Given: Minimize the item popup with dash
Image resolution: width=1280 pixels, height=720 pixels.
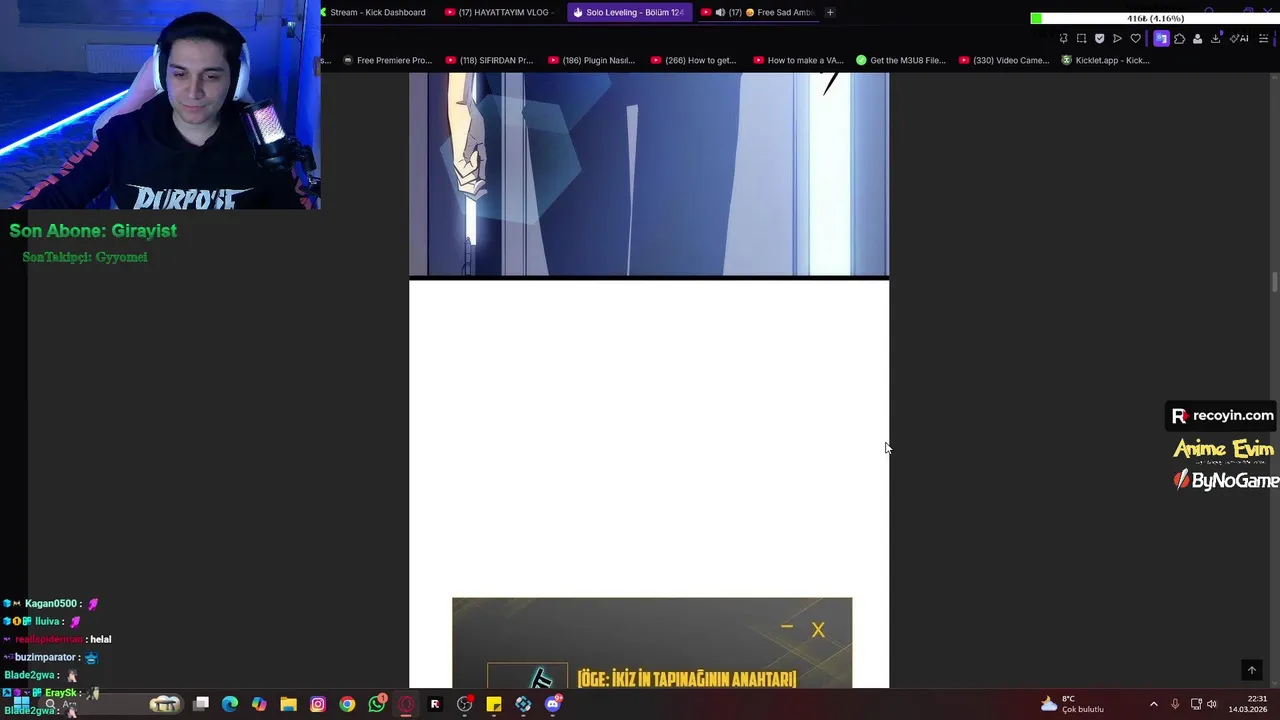Looking at the screenshot, I should pyautogui.click(x=787, y=627).
